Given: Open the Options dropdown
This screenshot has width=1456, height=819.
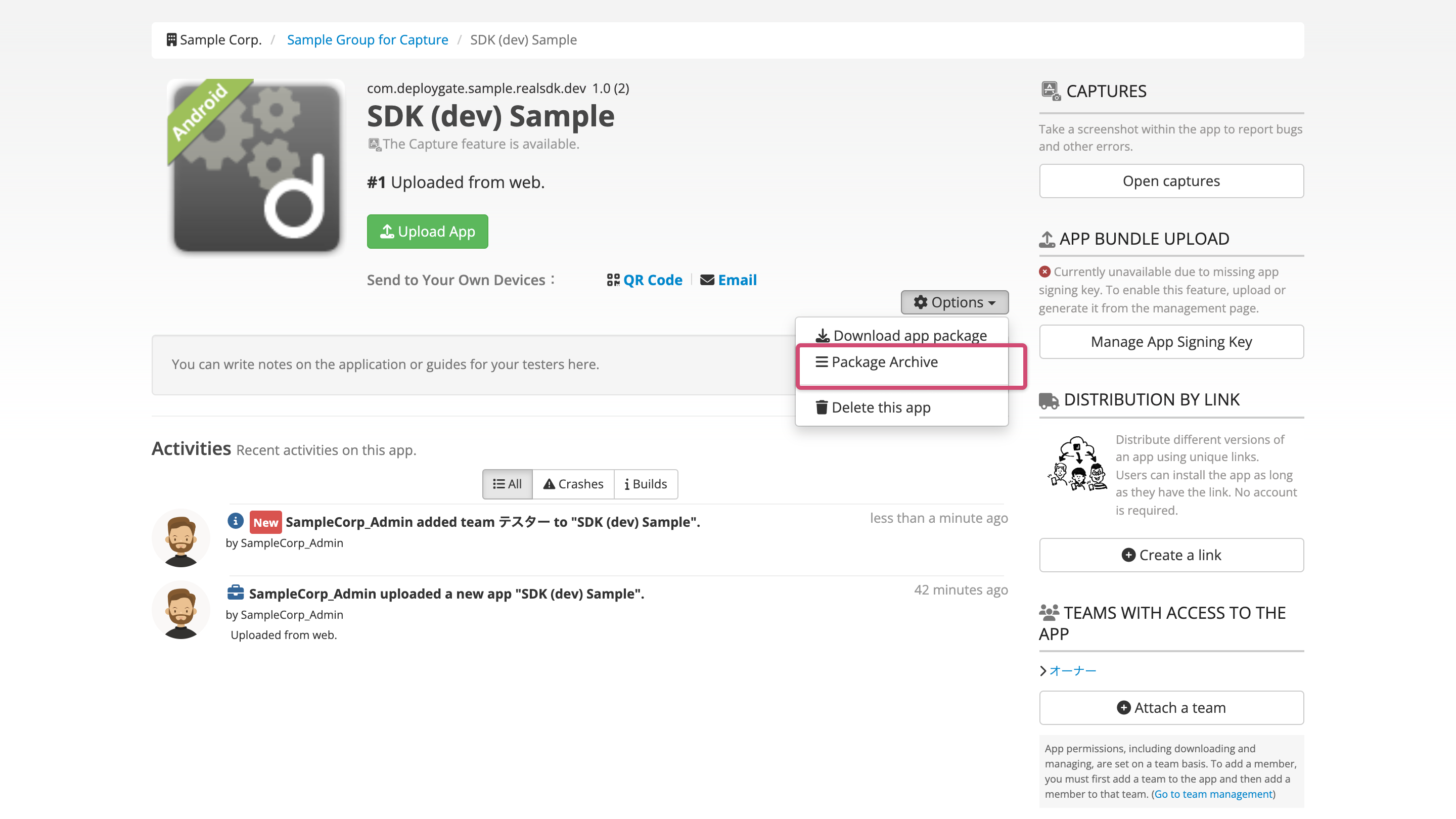Looking at the screenshot, I should click(954, 302).
